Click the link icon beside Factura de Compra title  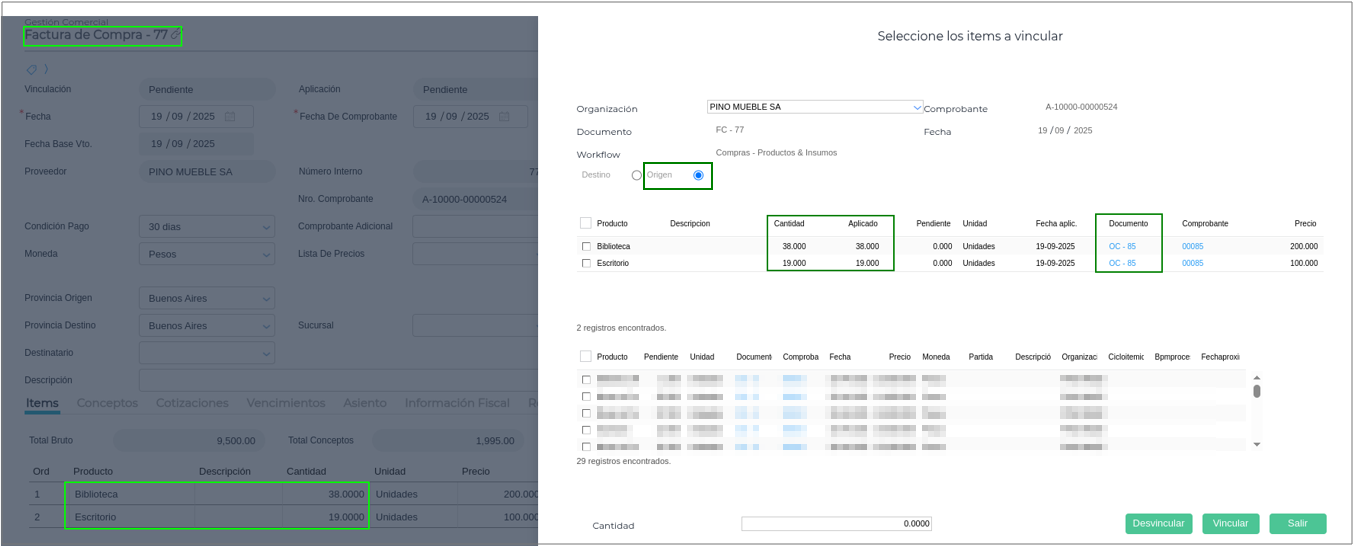point(176,35)
